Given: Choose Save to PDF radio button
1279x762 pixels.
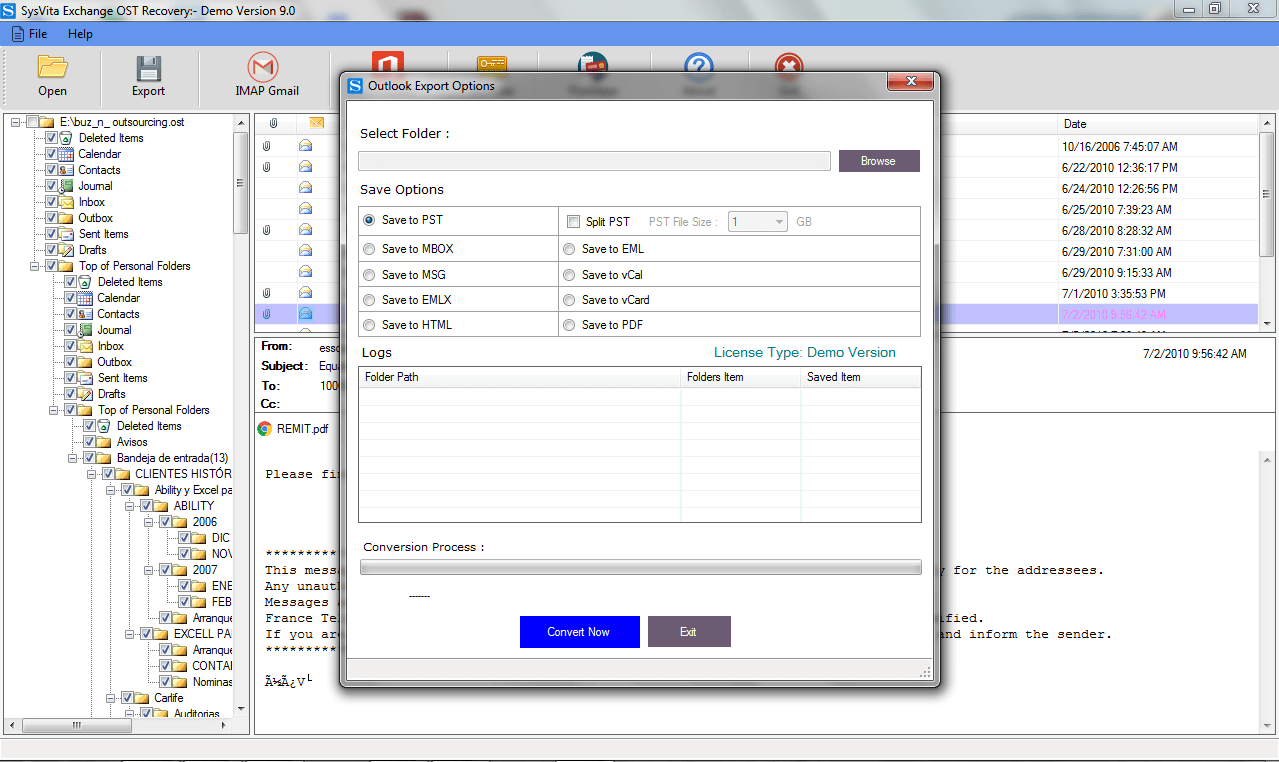Looking at the screenshot, I should coord(570,325).
